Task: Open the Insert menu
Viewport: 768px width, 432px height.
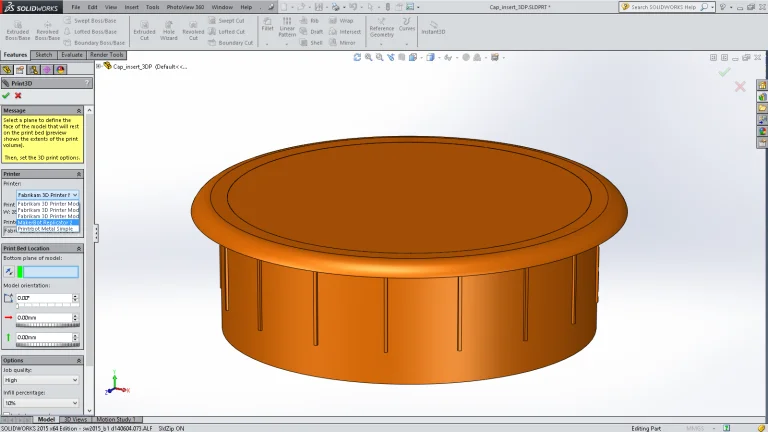Action: point(131,7)
